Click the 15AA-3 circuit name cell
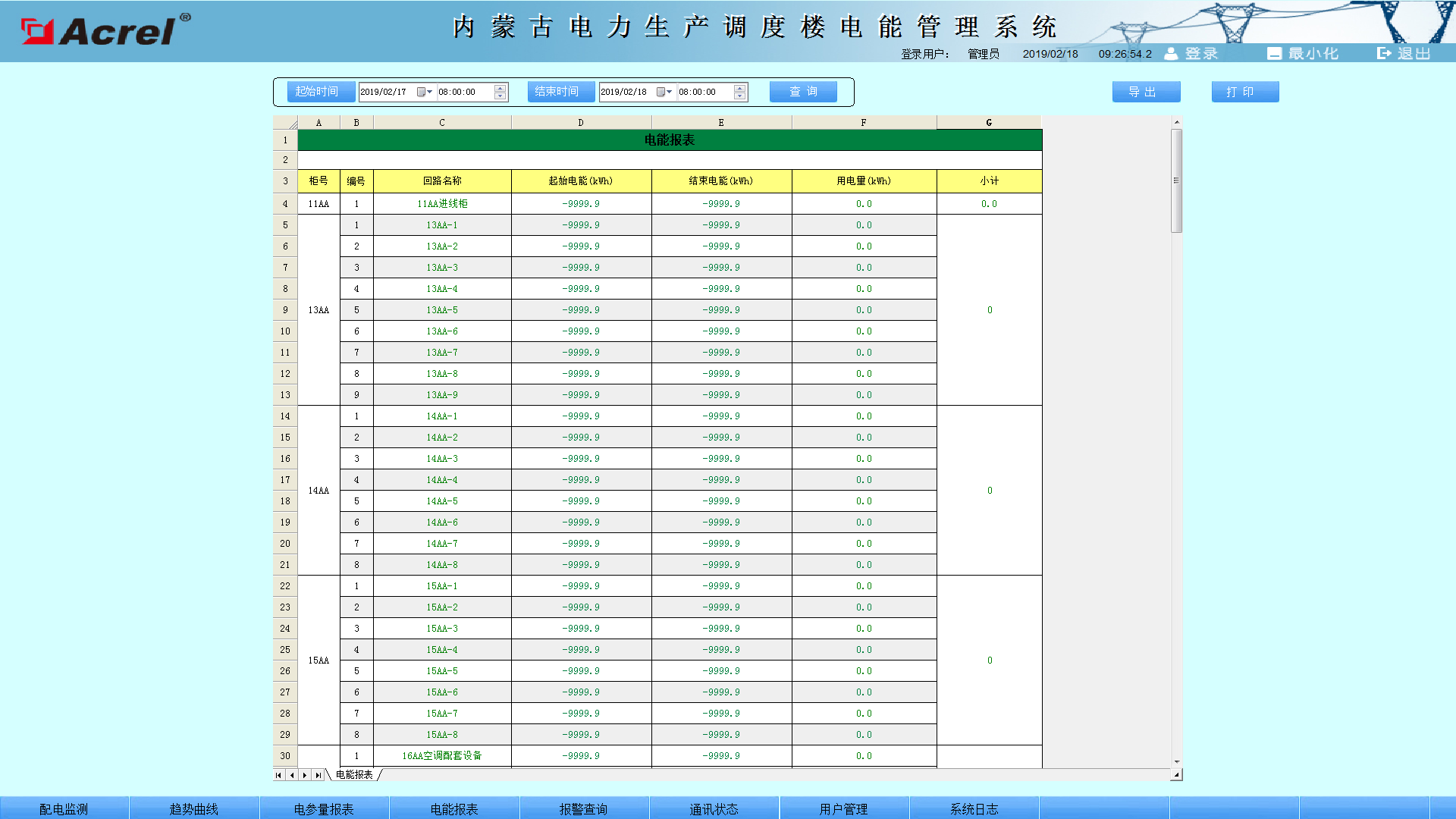This screenshot has height=819, width=1456. point(442,629)
